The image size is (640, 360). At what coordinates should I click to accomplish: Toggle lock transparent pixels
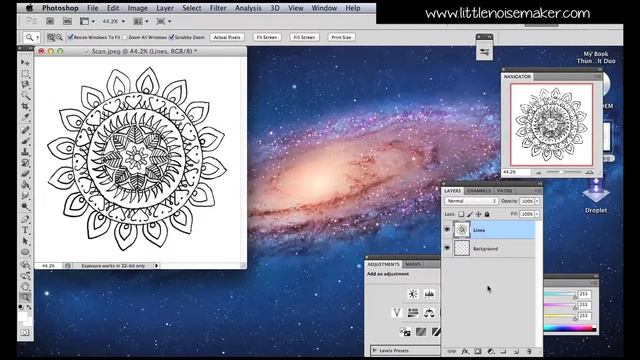point(461,214)
